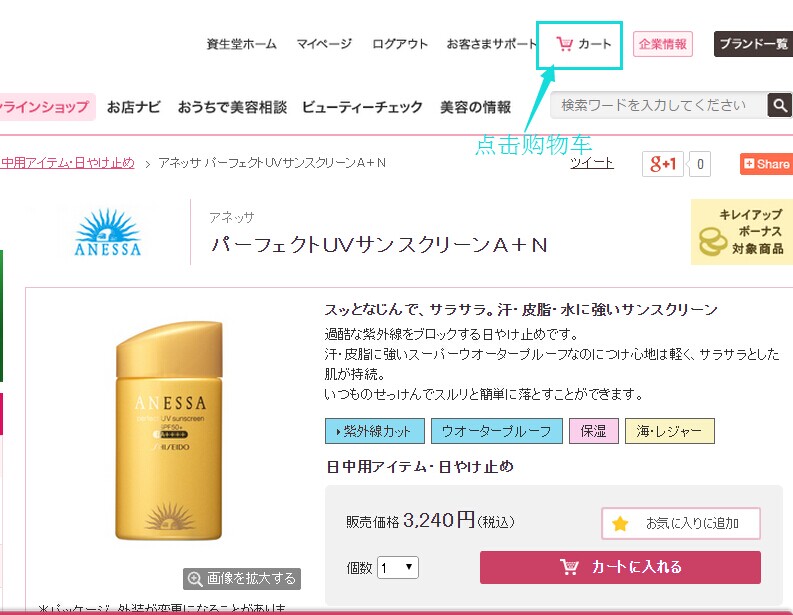Click the search keyword input field

[658, 105]
